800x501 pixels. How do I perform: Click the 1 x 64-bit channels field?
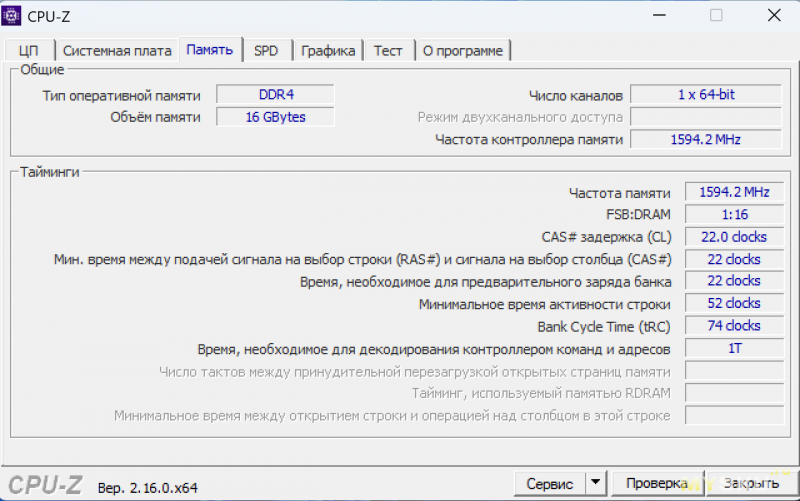(705, 95)
